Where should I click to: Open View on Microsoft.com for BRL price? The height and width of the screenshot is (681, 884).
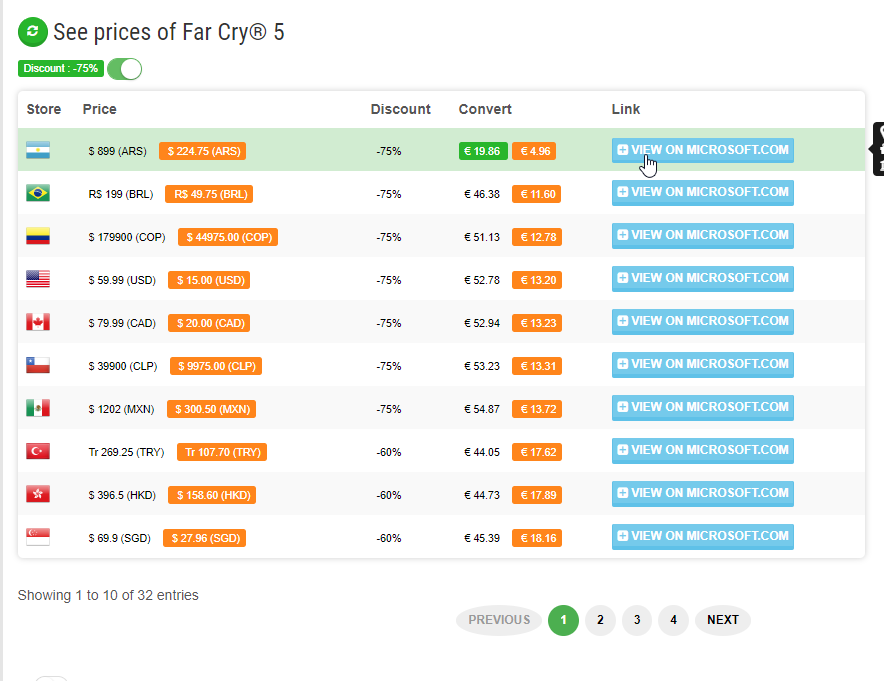pos(702,193)
